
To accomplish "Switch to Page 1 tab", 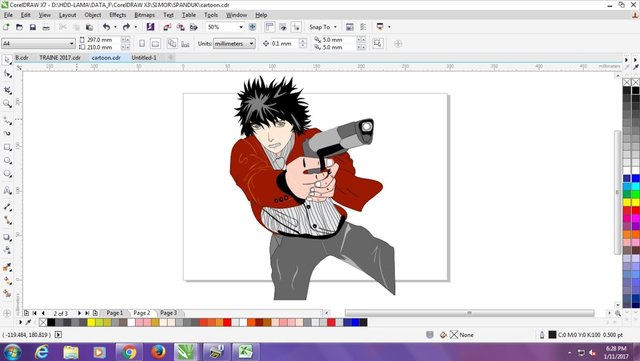I will pyautogui.click(x=115, y=313).
